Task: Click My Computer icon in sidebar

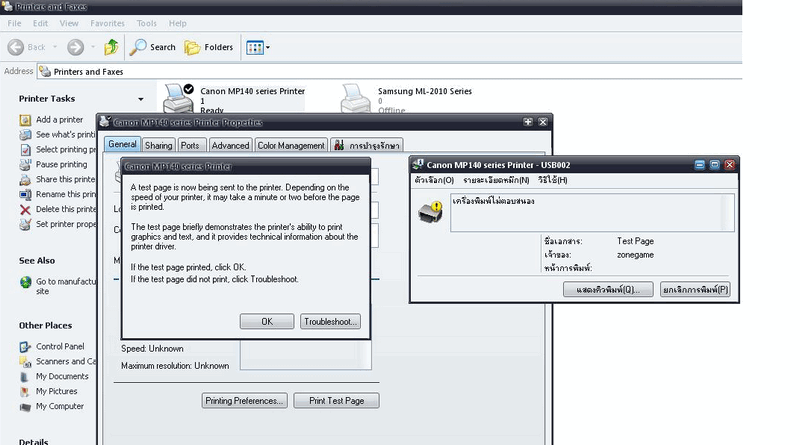Action: click(25, 407)
